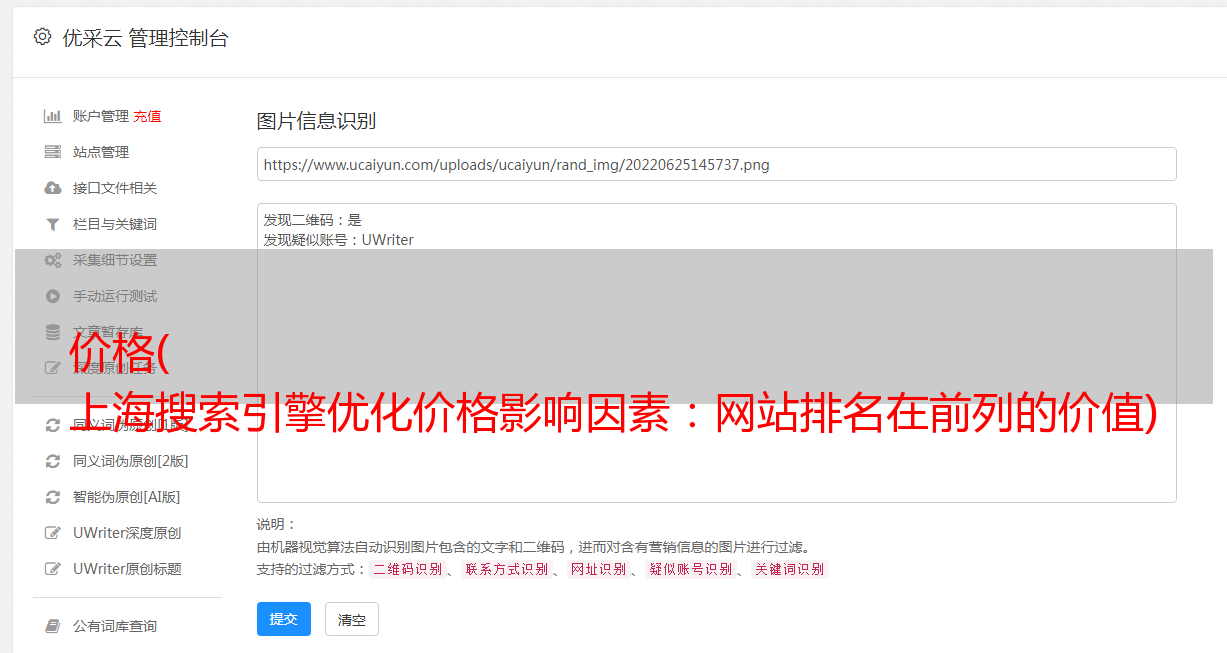Image resolution: width=1227 pixels, height=653 pixels.
Task: Open 智能伪原创[AI版] via its refresh icon
Action: coord(53,497)
